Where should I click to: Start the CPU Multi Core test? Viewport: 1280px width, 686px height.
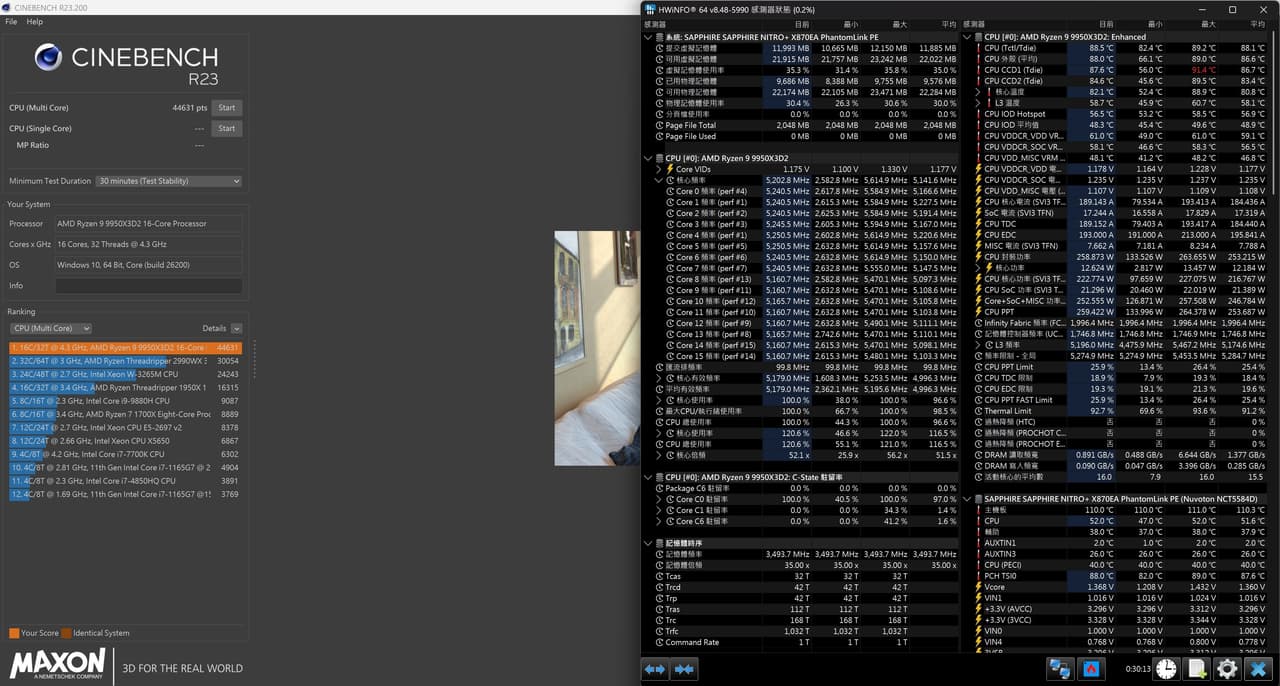[227, 108]
